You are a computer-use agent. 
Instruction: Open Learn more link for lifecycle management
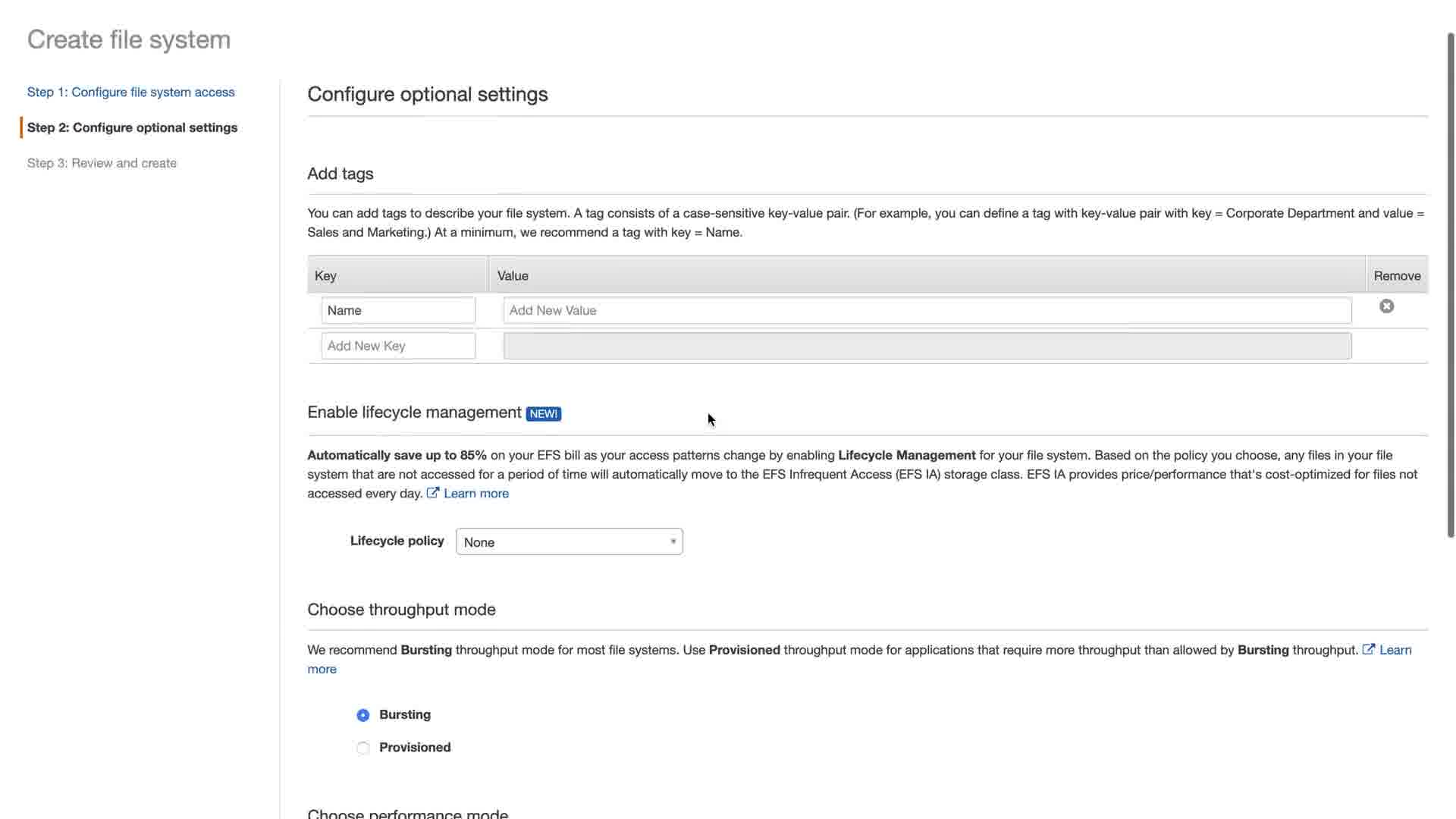click(476, 494)
